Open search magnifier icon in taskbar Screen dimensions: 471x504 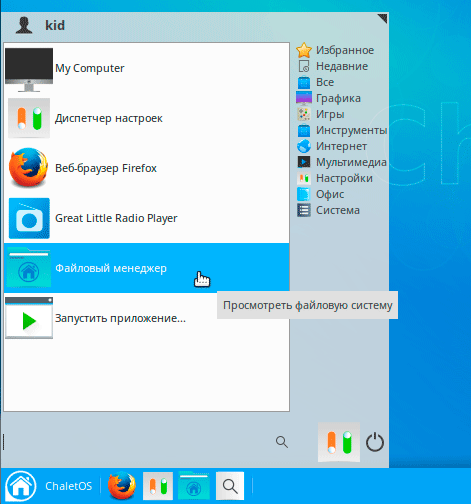(230, 486)
